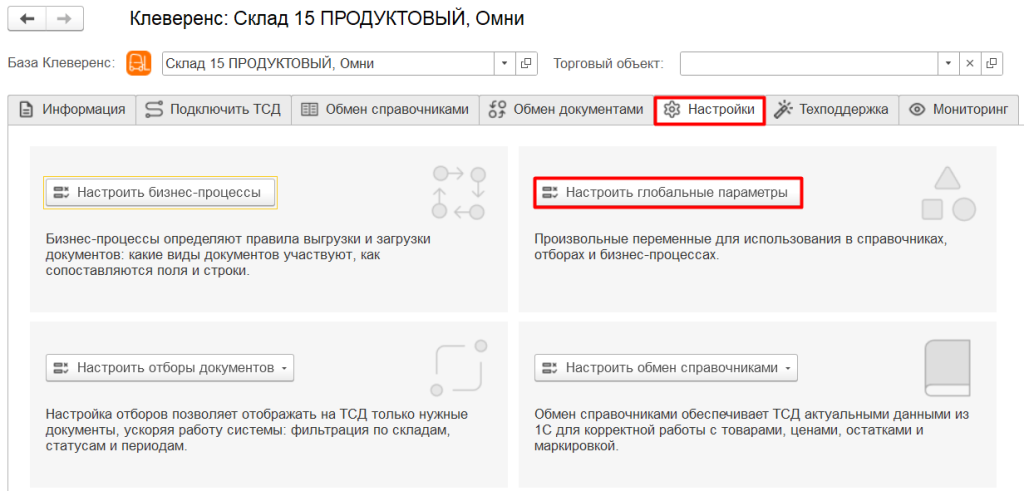Click the connection icon on Подключить ТСД tab
The width and height of the screenshot is (1024, 491).
point(153,110)
